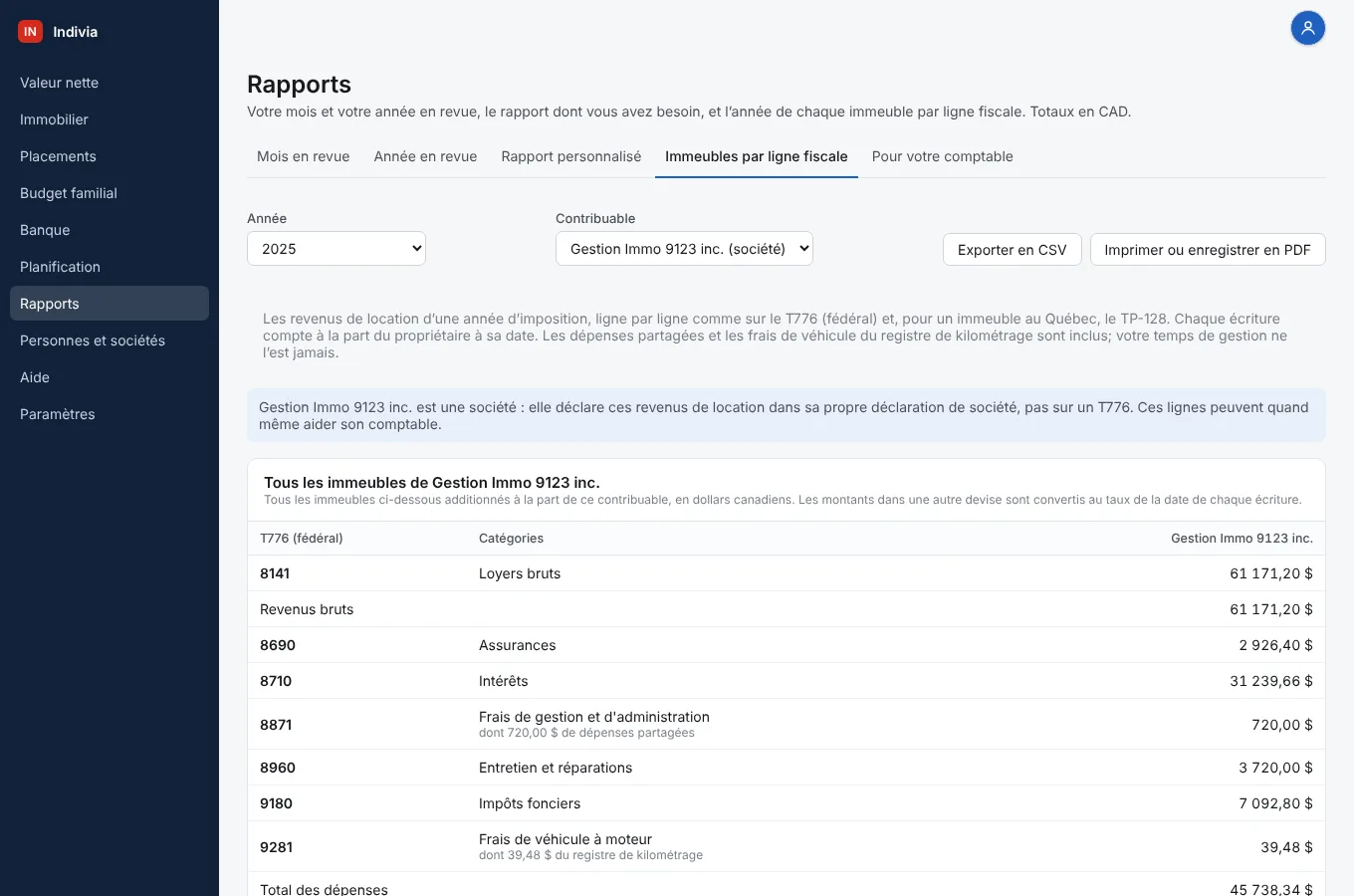
Task: Go to Paramètres in the sidebar
Action: [110, 414]
